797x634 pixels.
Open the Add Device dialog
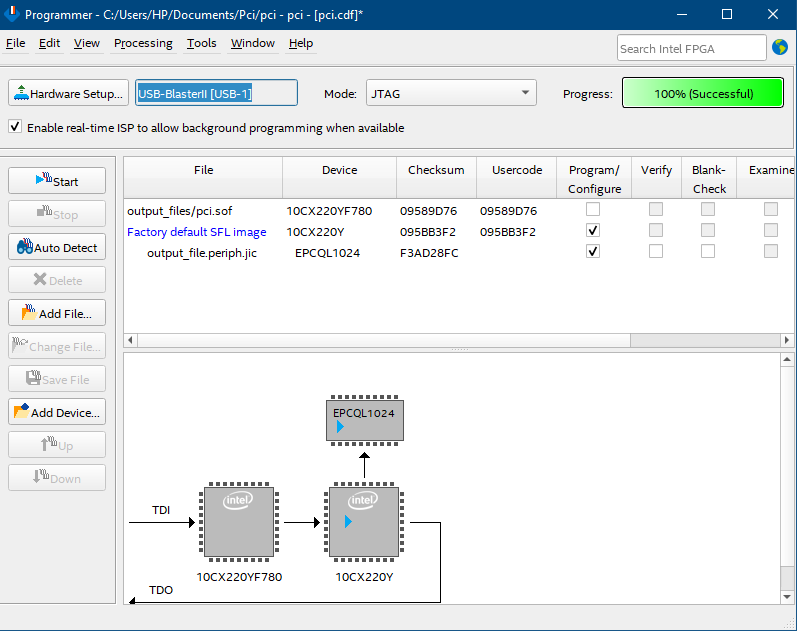[x=57, y=412]
